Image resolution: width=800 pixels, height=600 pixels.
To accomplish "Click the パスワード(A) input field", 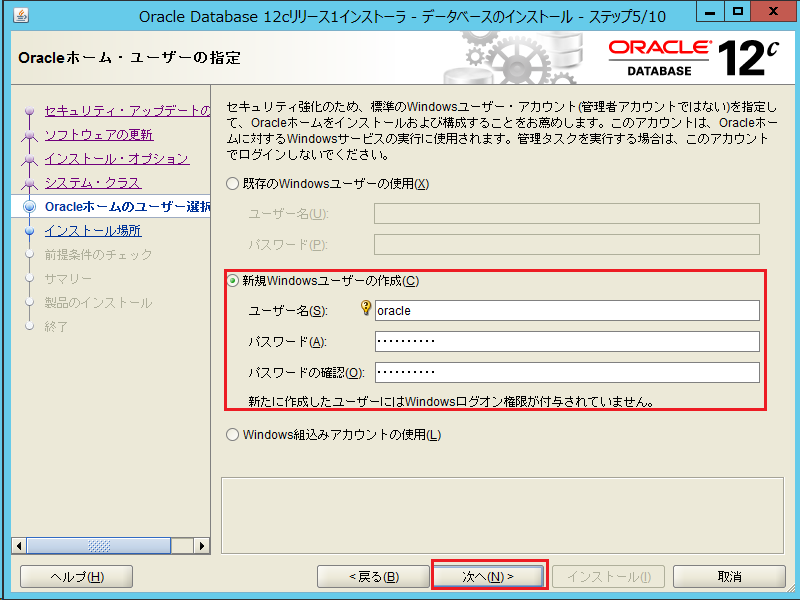I will (567, 341).
